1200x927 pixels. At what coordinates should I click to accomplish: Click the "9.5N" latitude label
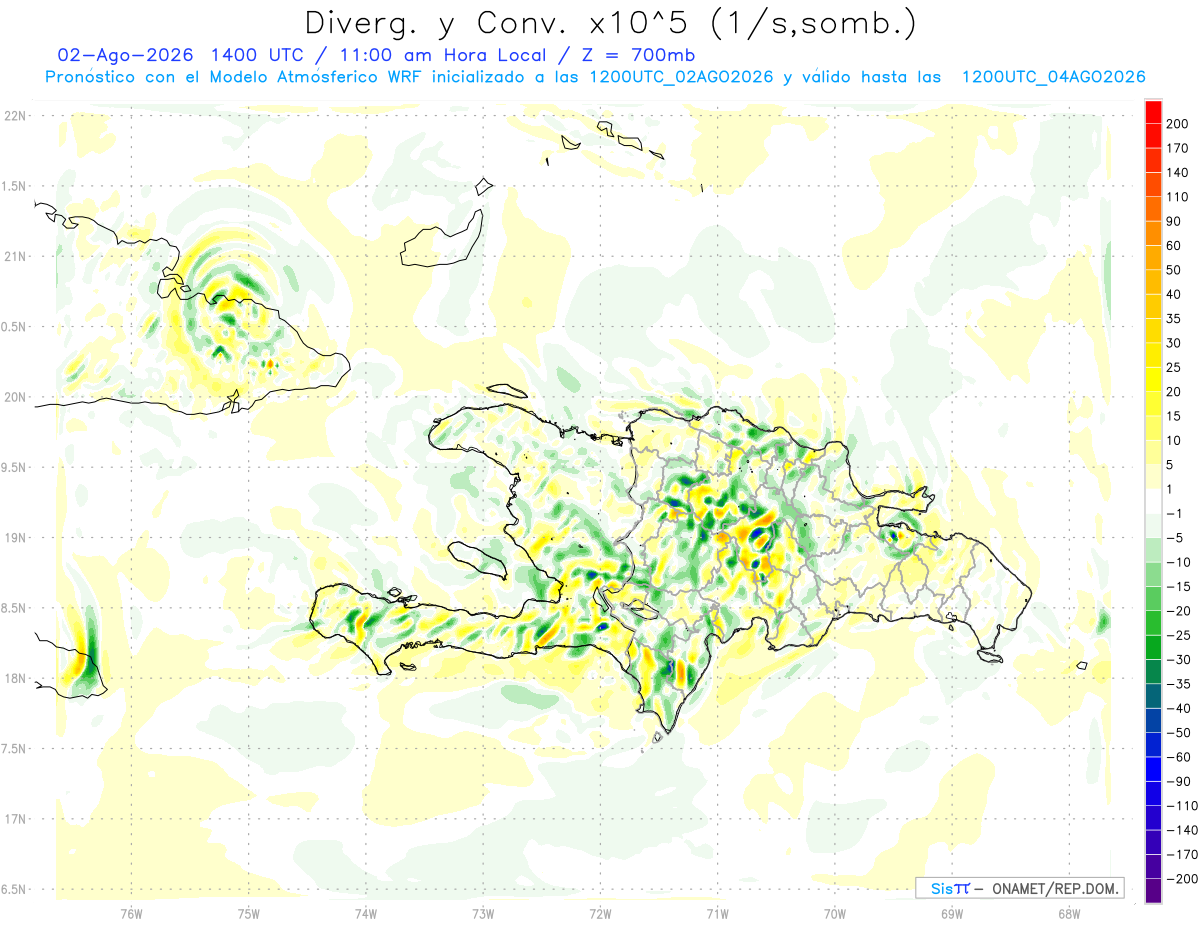tap(14, 467)
